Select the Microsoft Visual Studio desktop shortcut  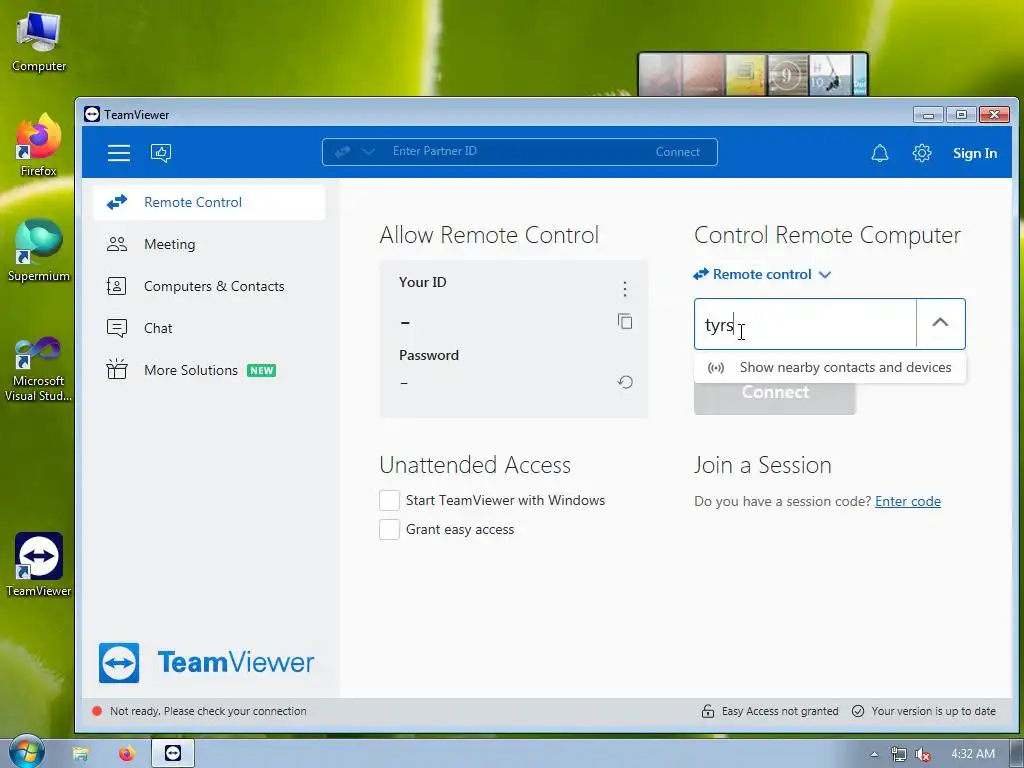[x=39, y=370]
